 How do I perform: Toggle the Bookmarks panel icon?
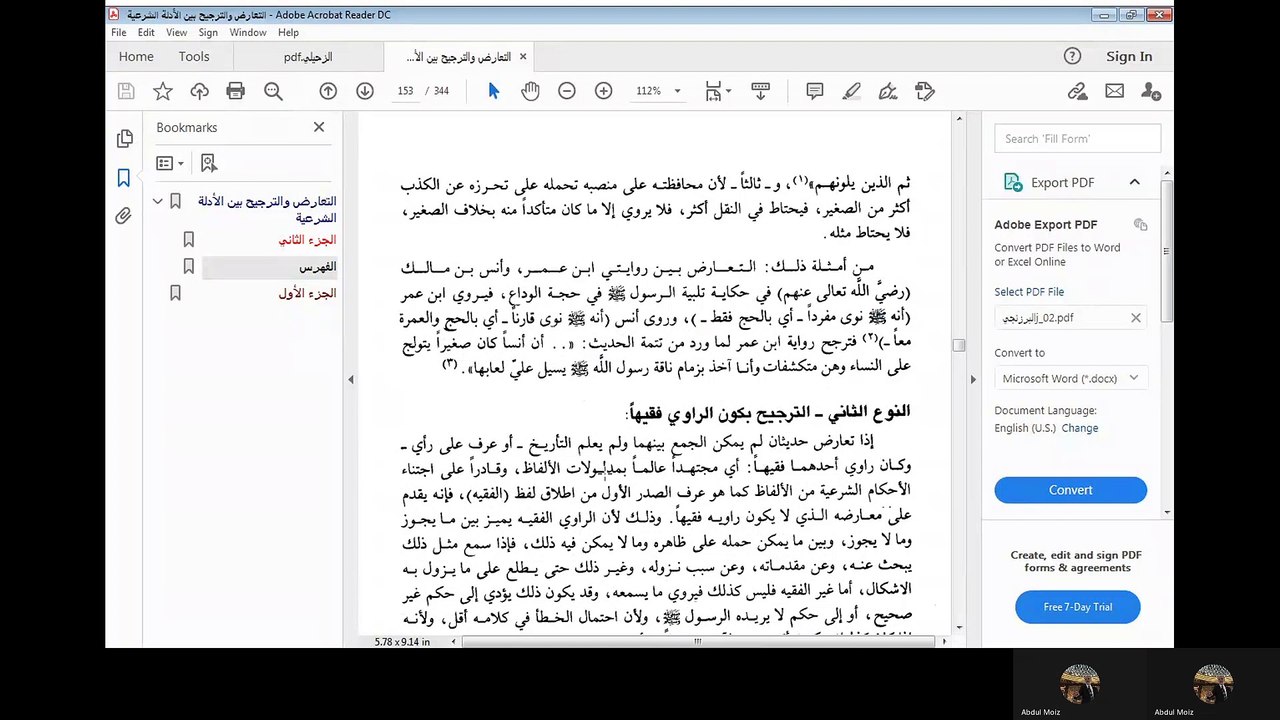pos(124,178)
